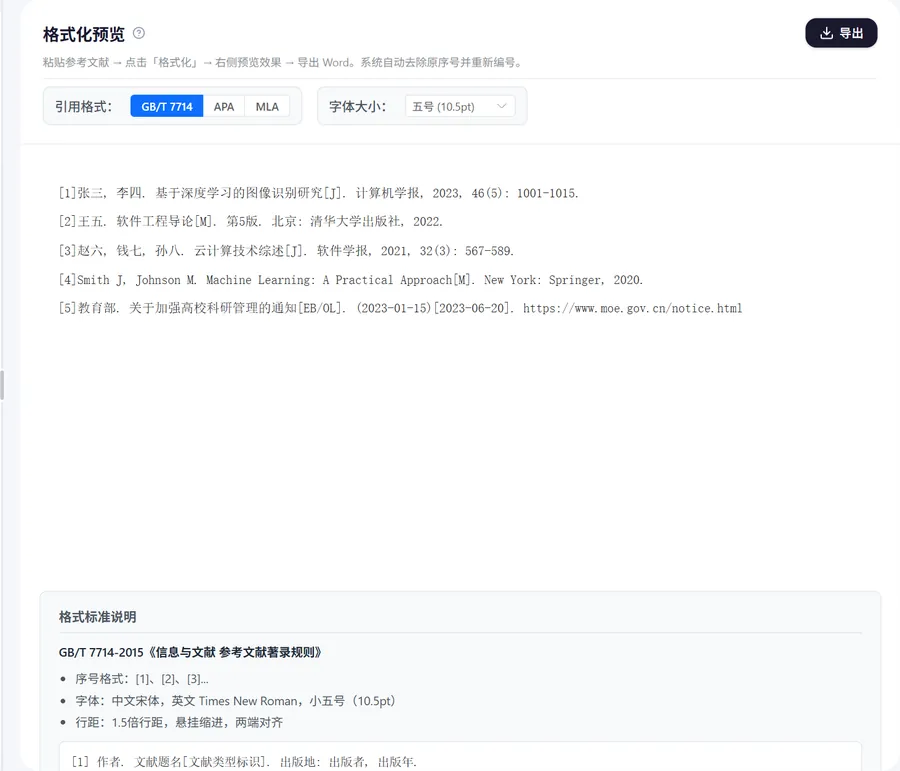
Task: Open the 字体大小 font size dropdown
Action: pos(460,106)
